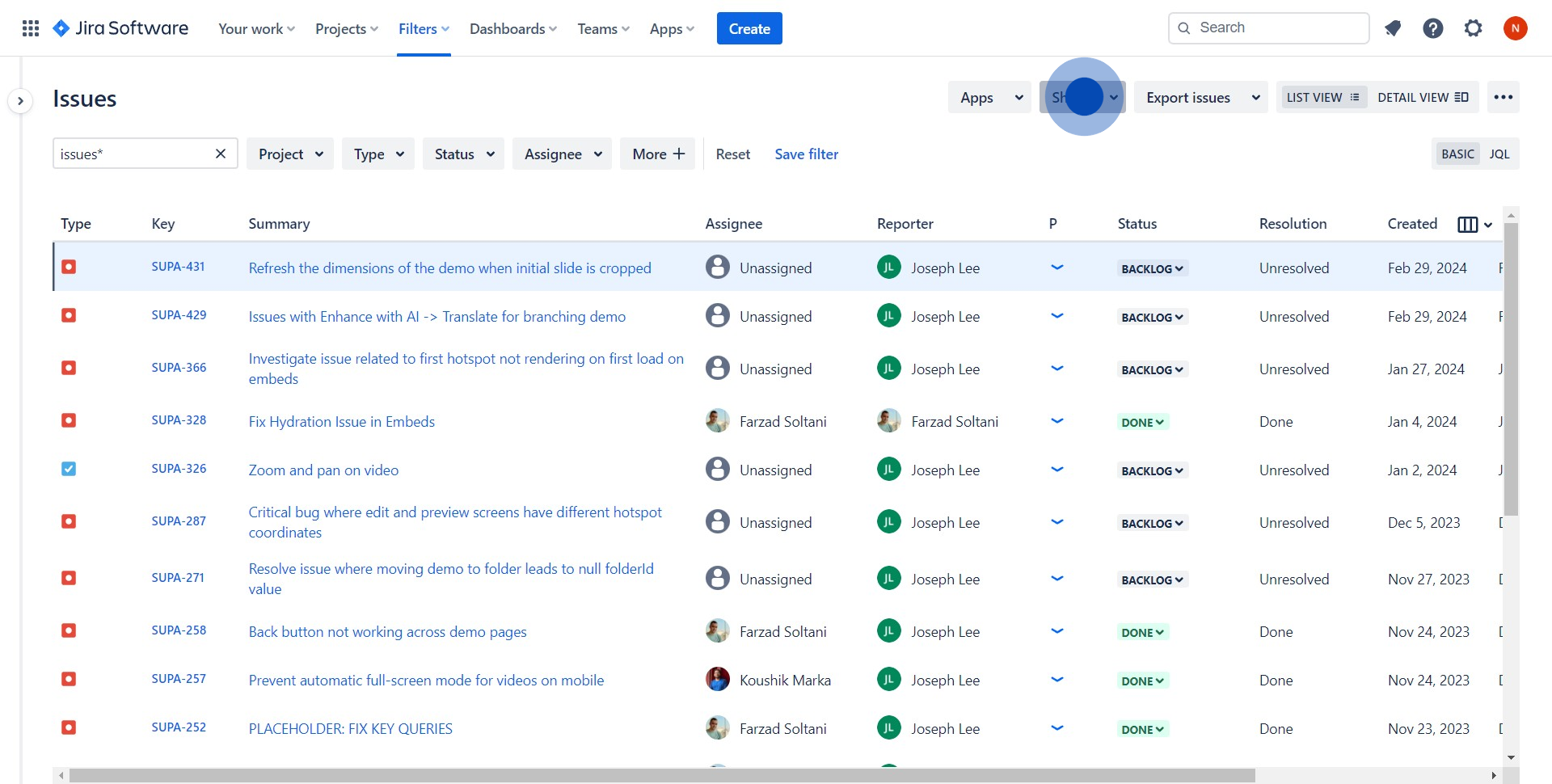
Task: Expand the left sidebar with arrow
Action: pyautogui.click(x=20, y=101)
